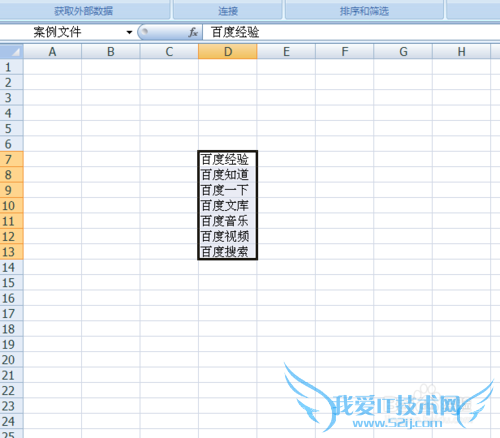Select row 12 header
This screenshot has height=438, width=500.
12,236
